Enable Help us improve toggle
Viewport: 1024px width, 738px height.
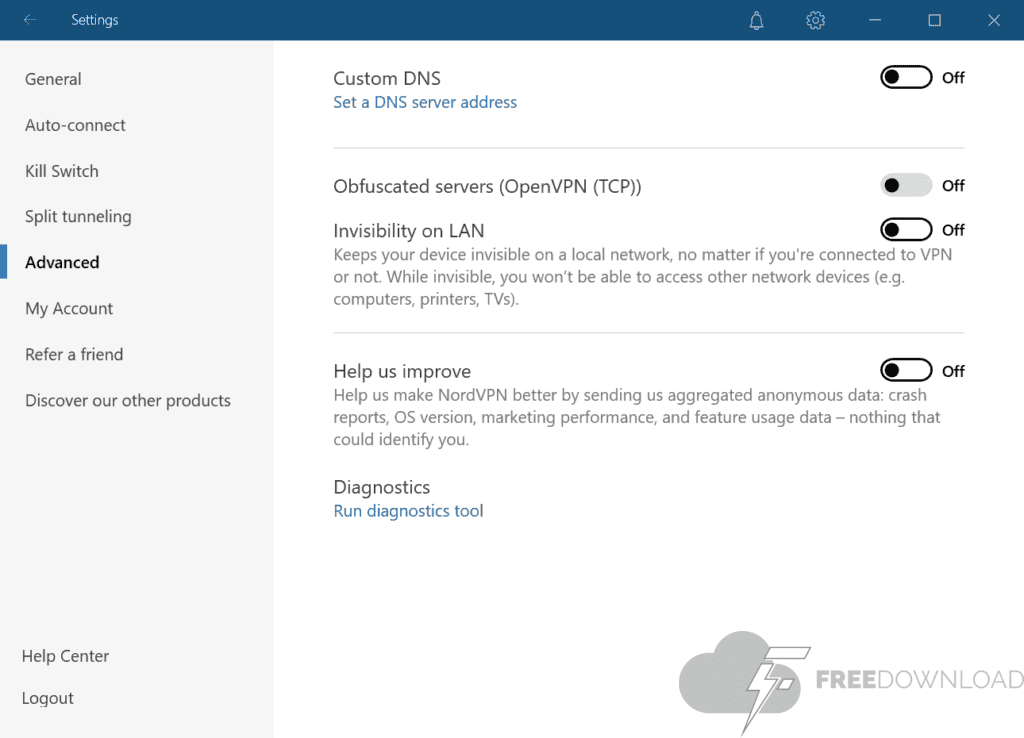[906, 371]
